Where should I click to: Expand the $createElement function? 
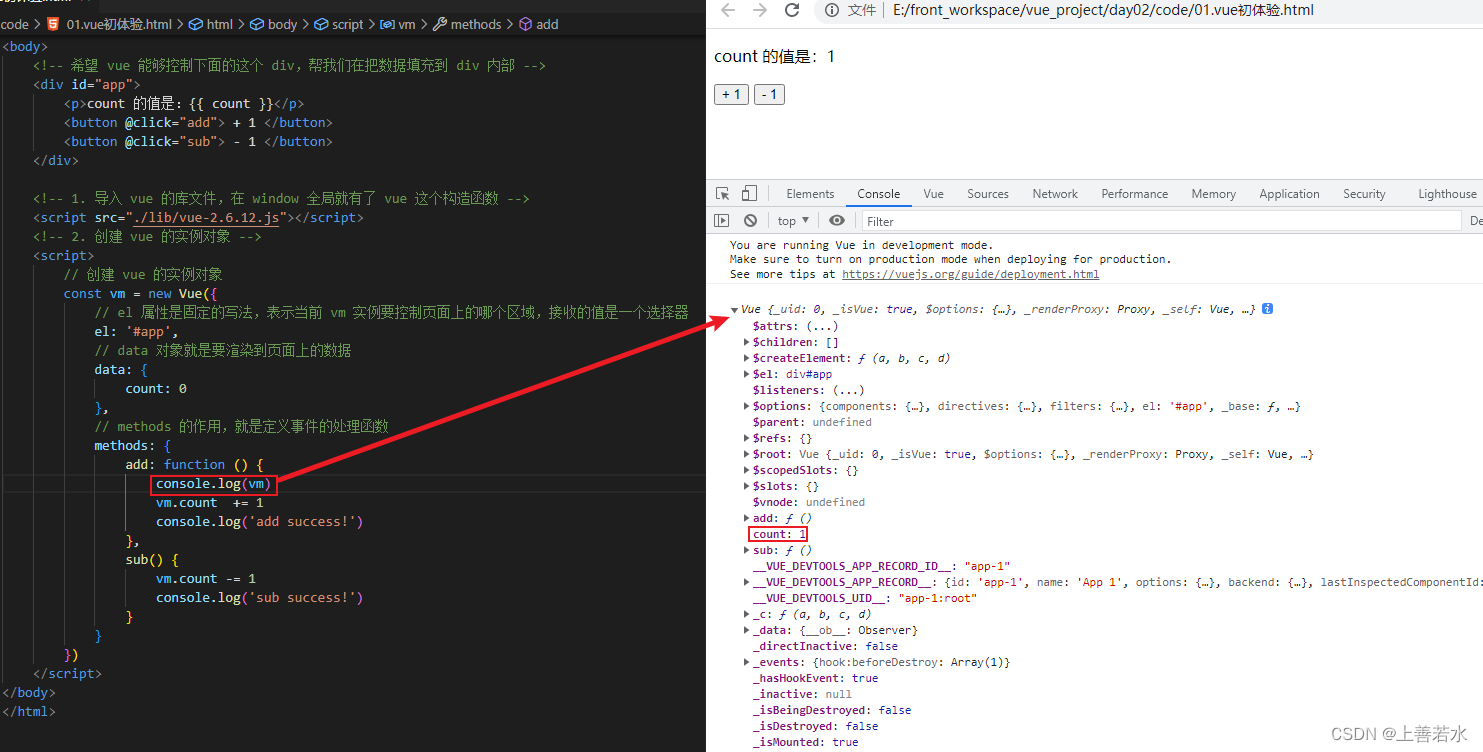coord(747,358)
